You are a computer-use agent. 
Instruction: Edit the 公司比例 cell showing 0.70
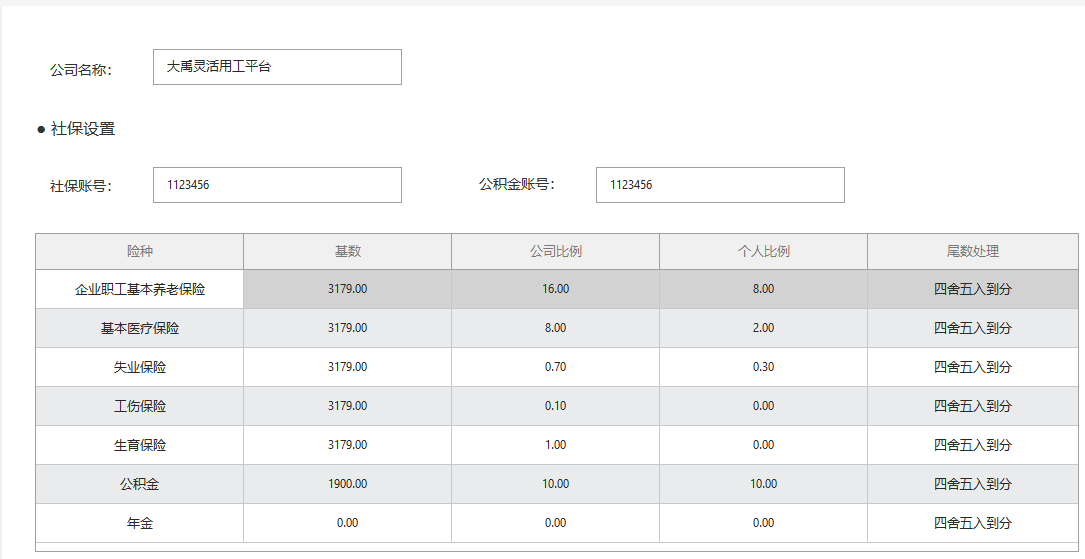[556, 367]
